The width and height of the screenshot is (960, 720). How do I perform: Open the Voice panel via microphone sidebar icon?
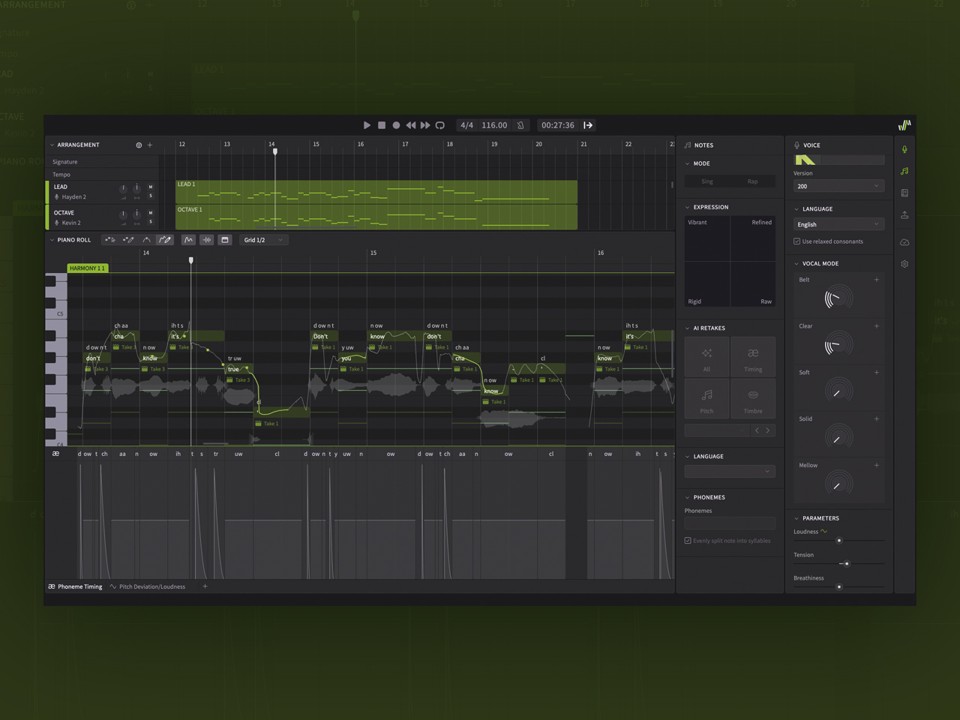point(904,148)
